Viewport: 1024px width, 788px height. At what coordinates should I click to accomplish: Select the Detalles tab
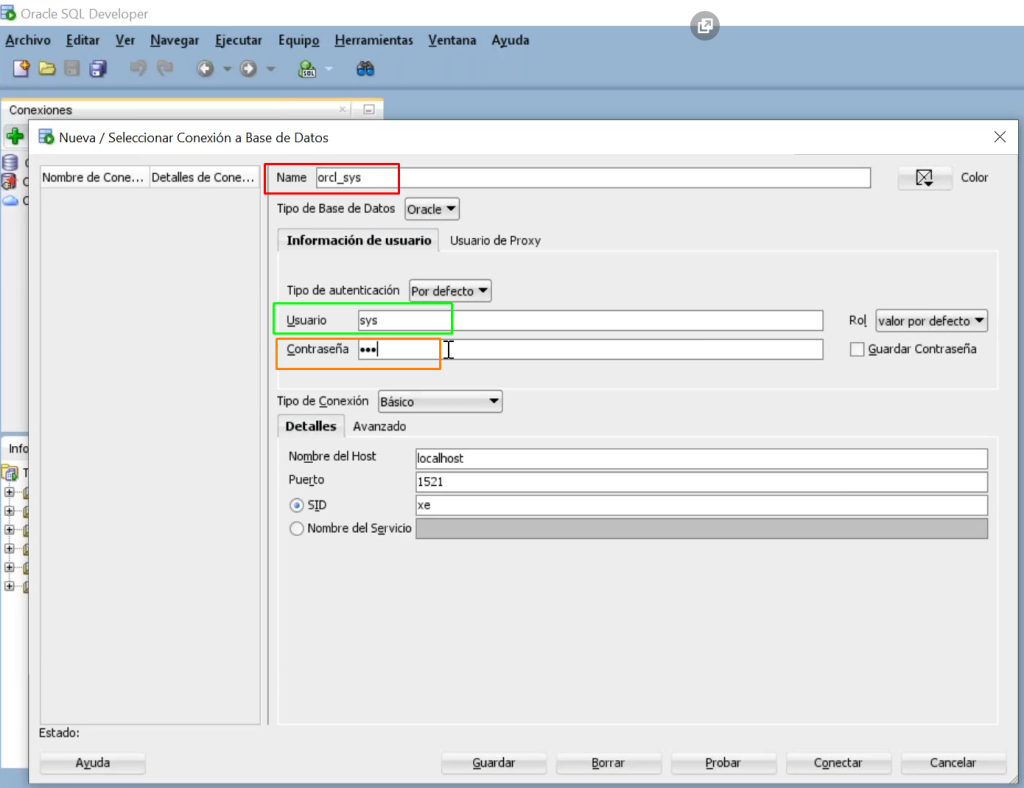click(x=311, y=426)
